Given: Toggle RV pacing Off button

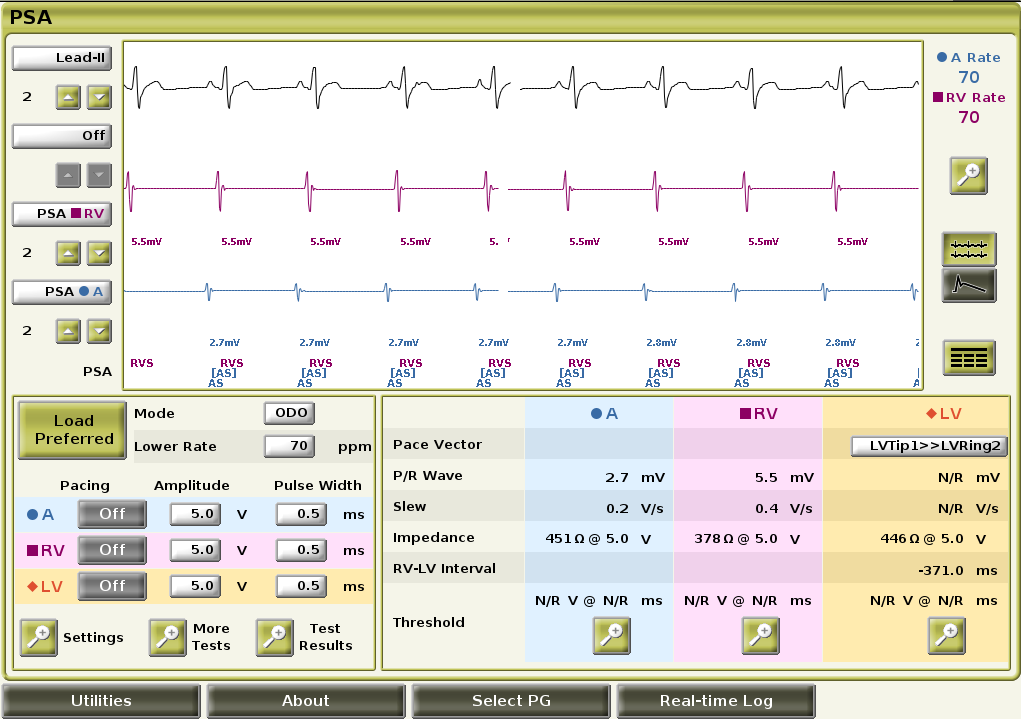Looking at the screenshot, I should click(112, 549).
